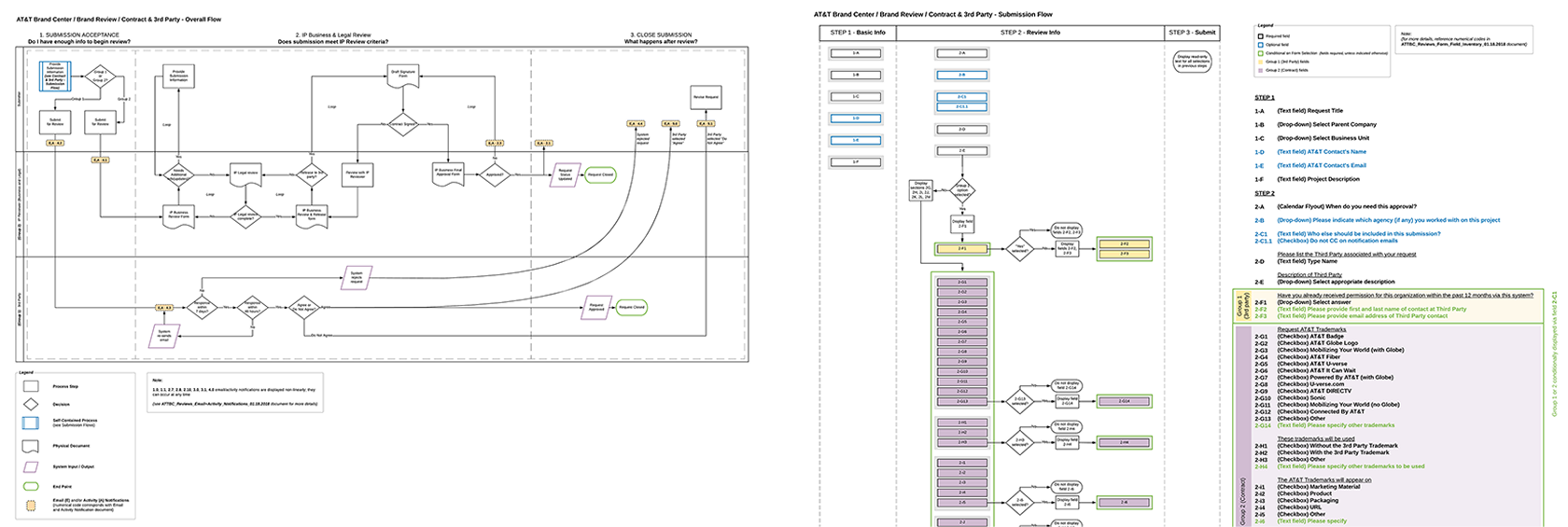This screenshot has width=1568, height=527.
Task: Select the 'Group 1 or Group 2?' decision diamond
Action: [x=101, y=76]
